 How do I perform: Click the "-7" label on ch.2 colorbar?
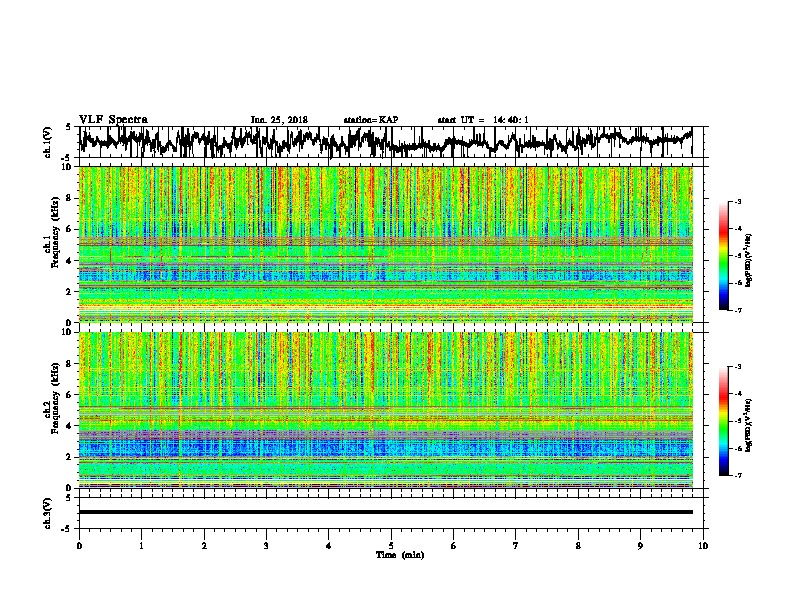point(738,476)
